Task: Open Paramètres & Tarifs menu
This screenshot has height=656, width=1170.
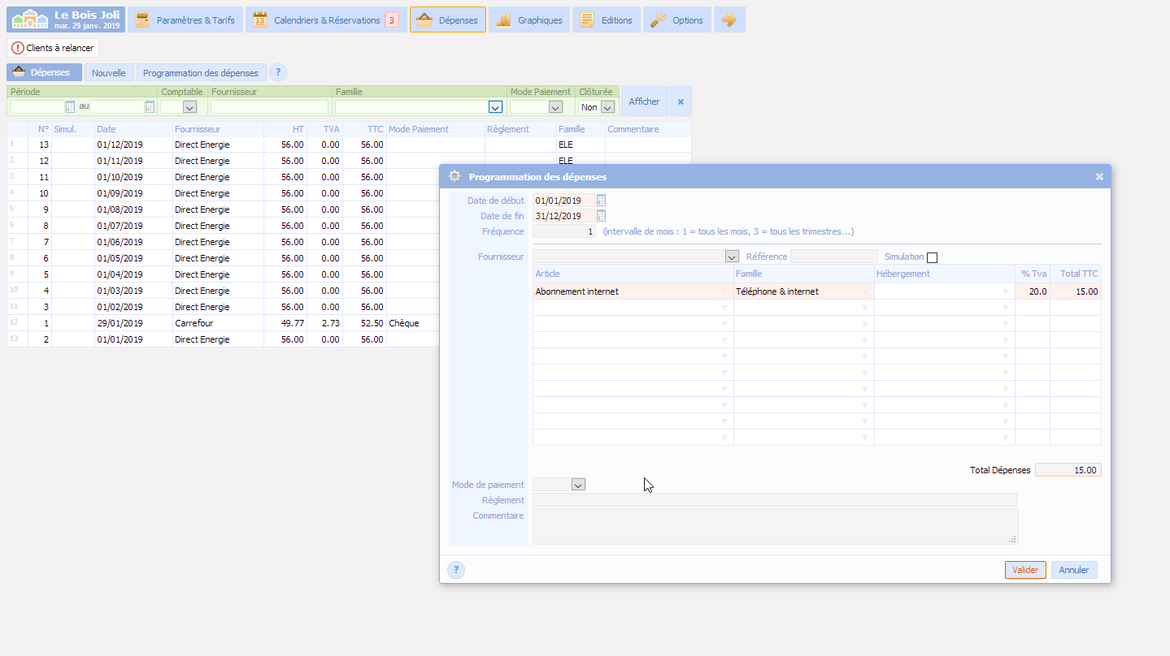Action: 186,20
